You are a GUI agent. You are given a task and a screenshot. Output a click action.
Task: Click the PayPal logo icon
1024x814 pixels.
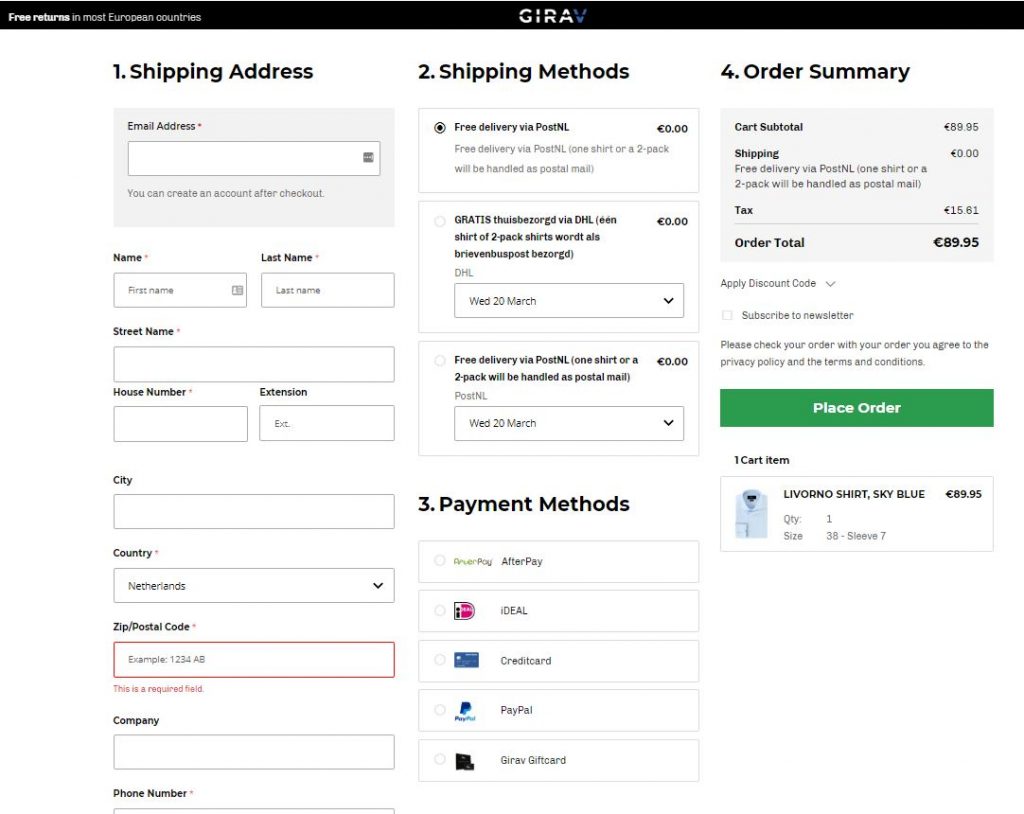465,711
